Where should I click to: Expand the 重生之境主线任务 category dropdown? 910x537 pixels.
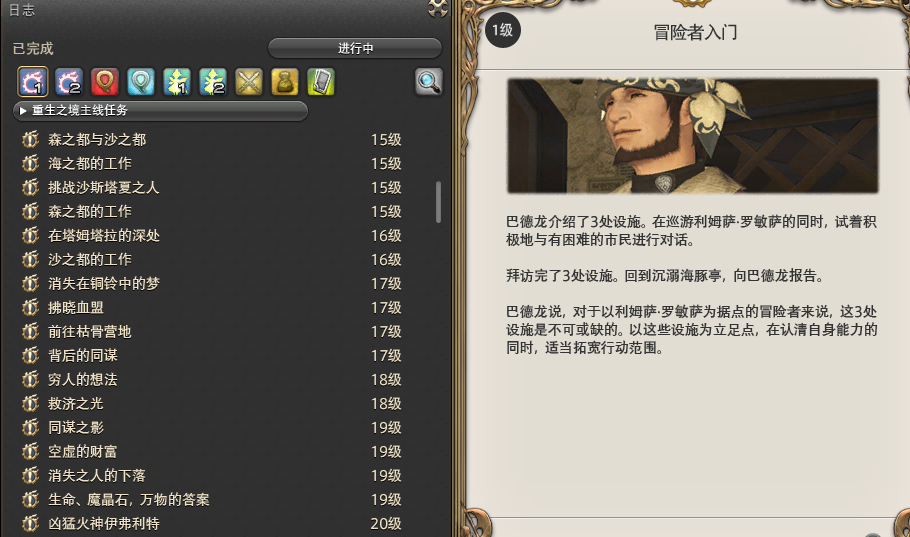coord(160,111)
